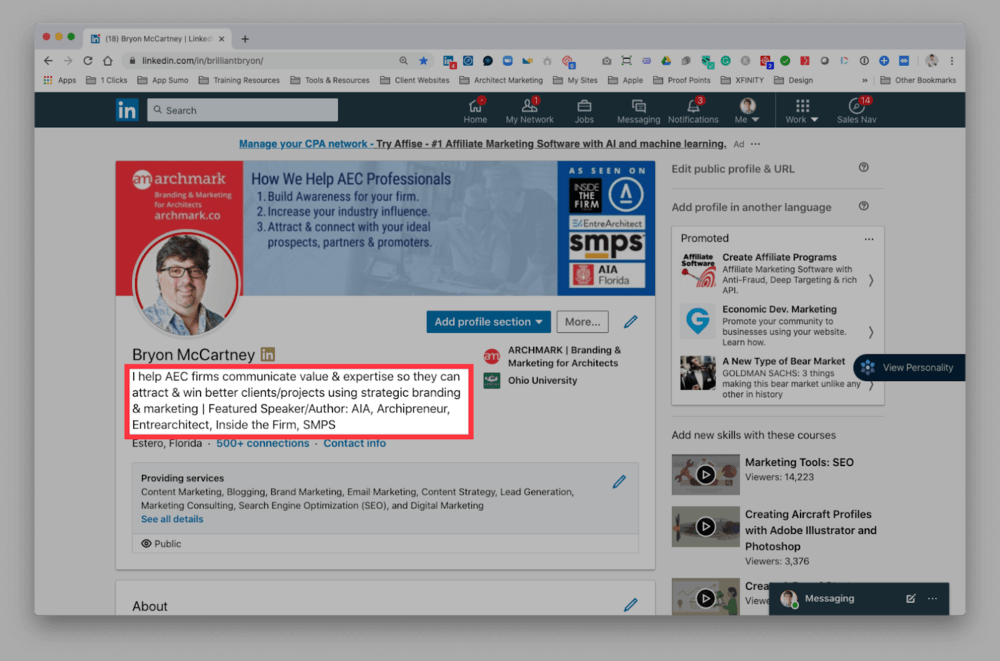The height and width of the screenshot is (661, 1000).
Task: Open Marketing Tools: SEO course title
Action: click(x=799, y=462)
